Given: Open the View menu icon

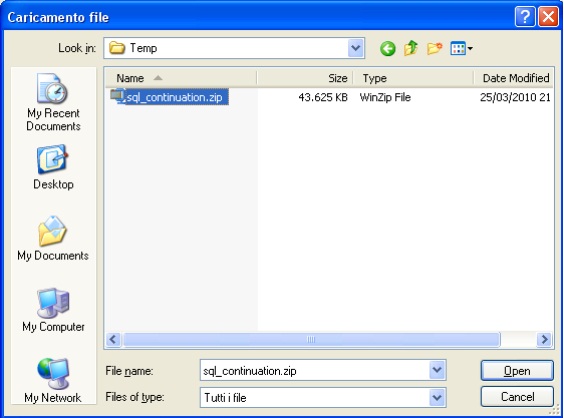Looking at the screenshot, I should (461, 48).
